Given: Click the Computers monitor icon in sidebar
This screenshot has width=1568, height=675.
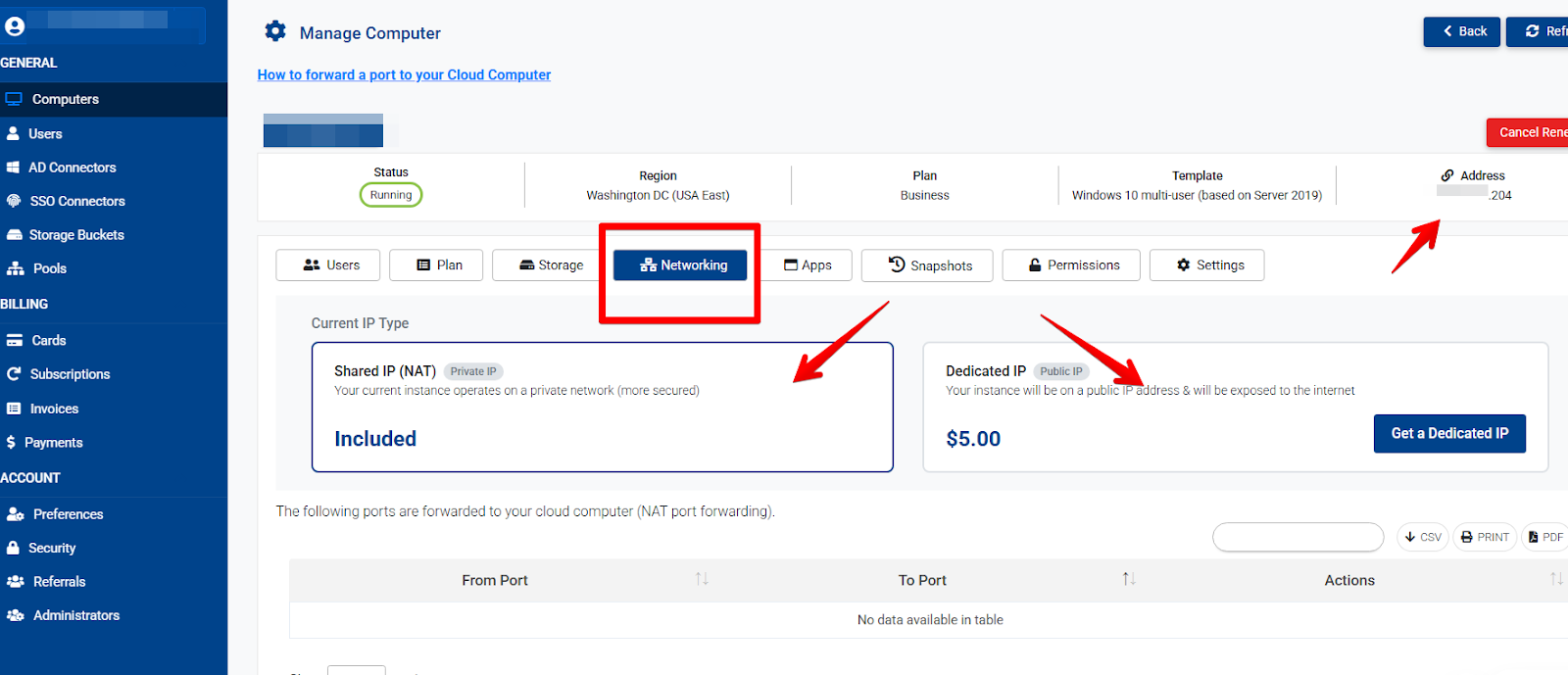Looking at the screenshot, I should pyautogui.click(x=14, y=99).
